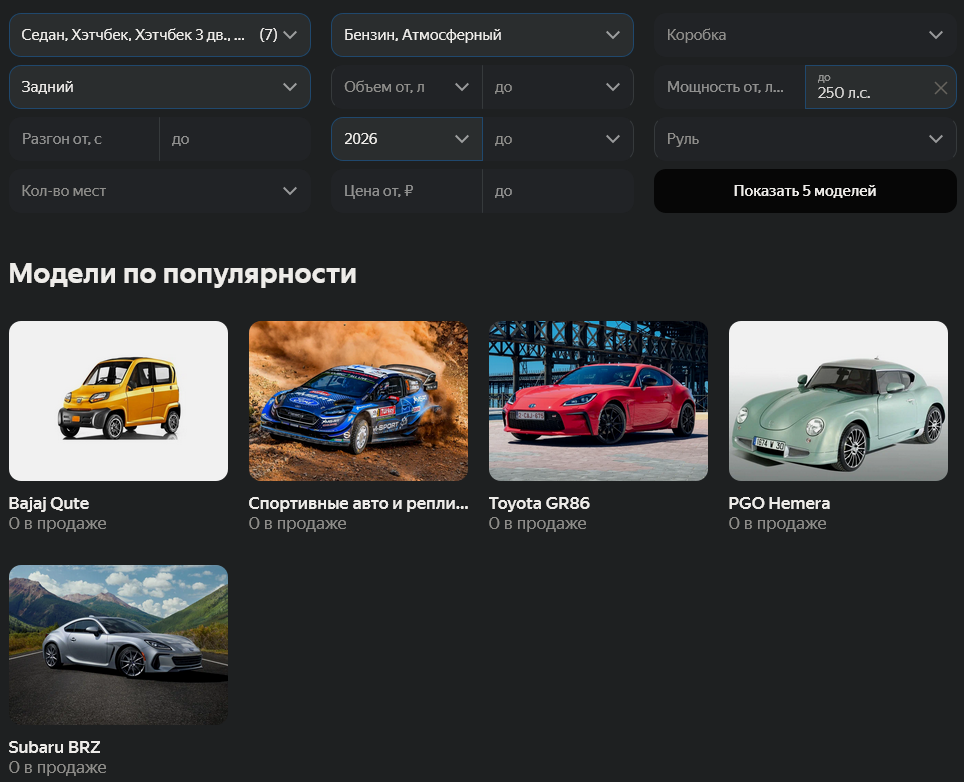The height and width of the screenshot is (782, 964).
Task: Clear the 250 л.с. power value
Action: (941, 88)
